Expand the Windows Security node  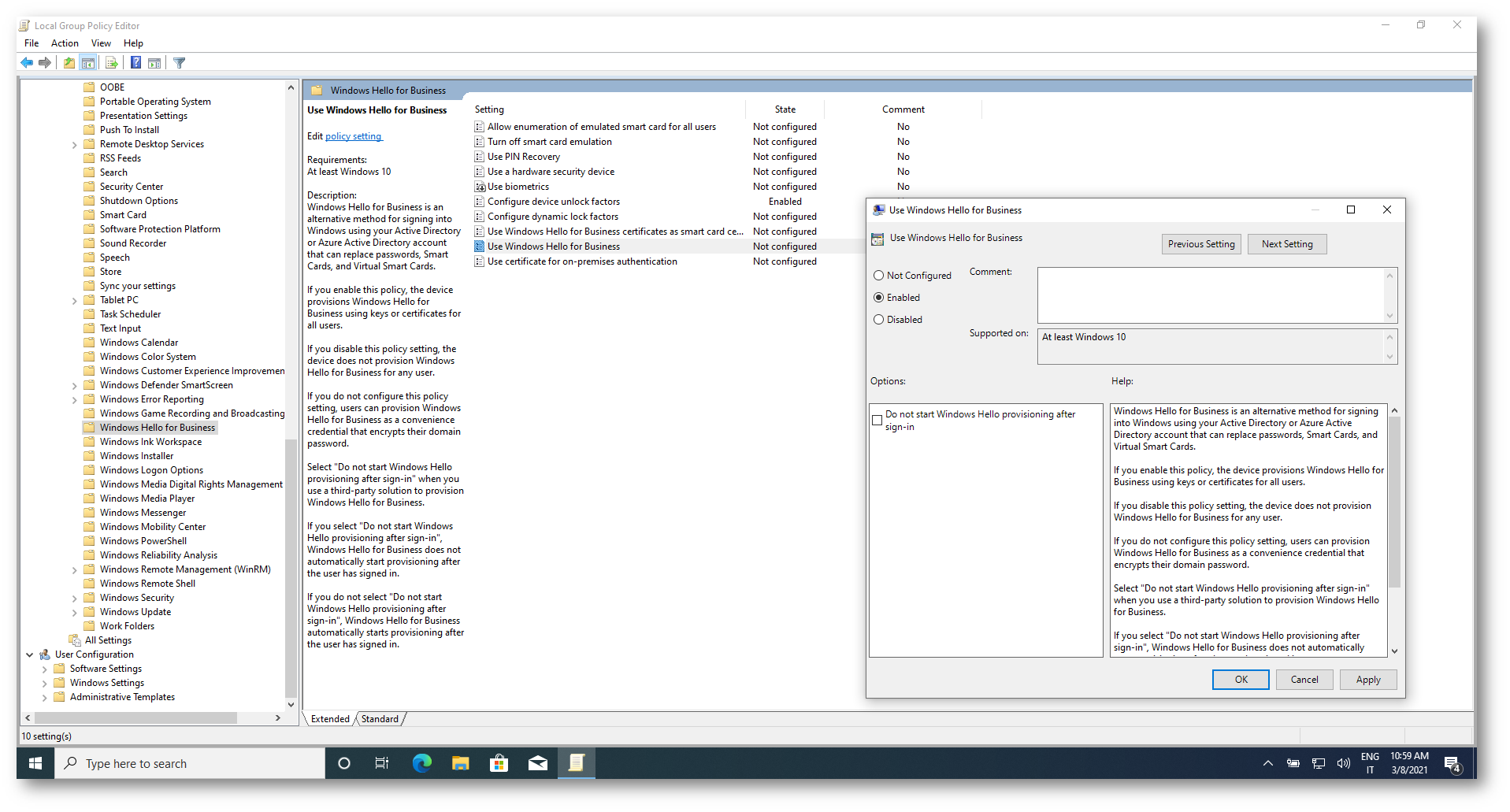(75, 599)
